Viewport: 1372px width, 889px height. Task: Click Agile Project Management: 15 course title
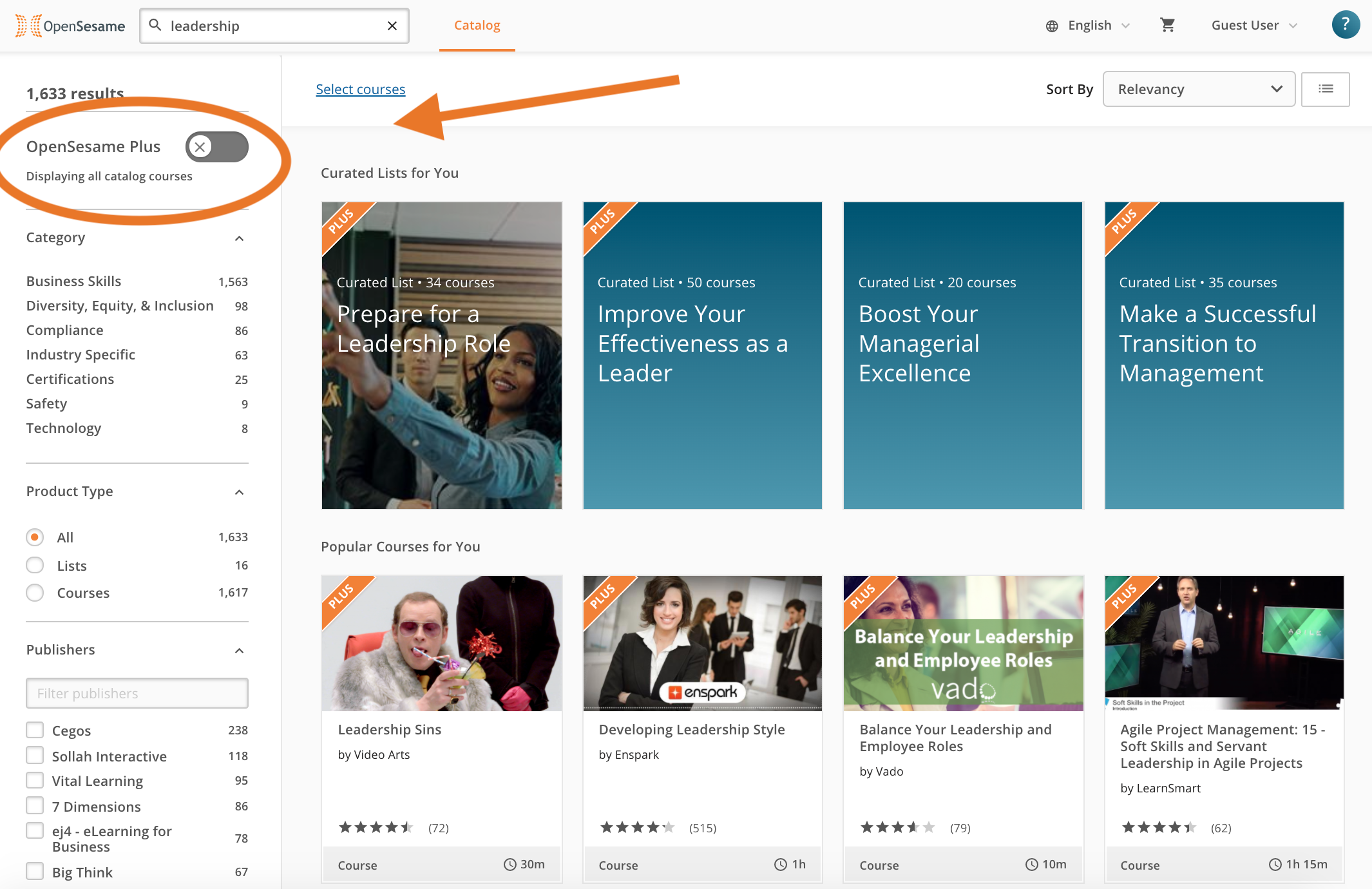point(1223,747)
